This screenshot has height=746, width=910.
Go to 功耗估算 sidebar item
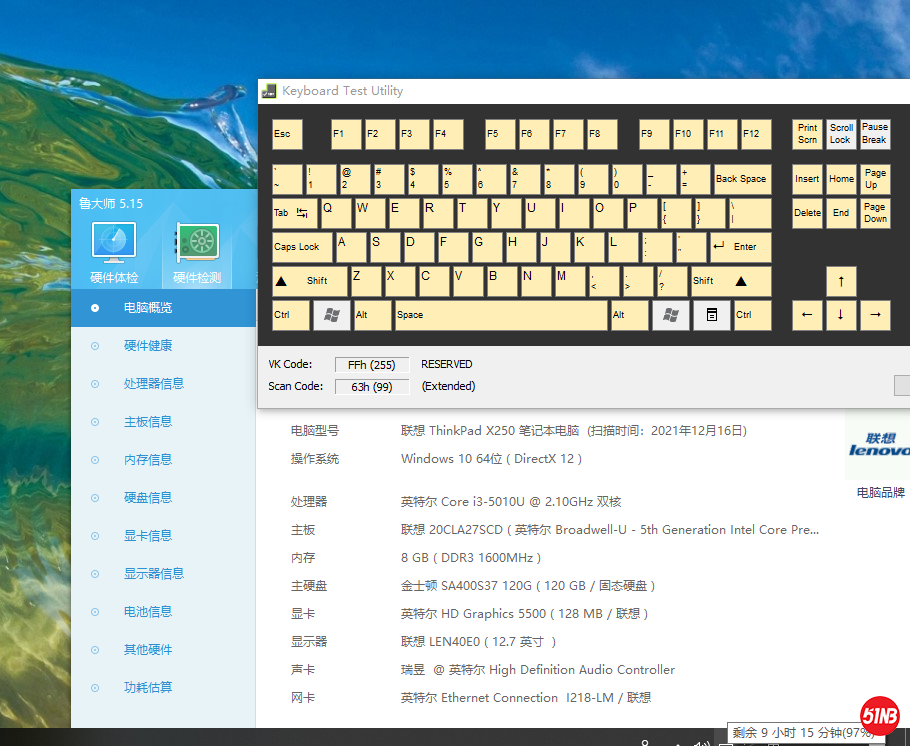[147, 688]
